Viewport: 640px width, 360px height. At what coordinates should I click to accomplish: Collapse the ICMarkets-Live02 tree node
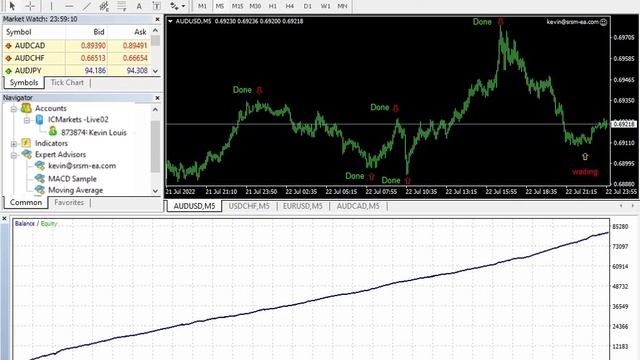[27, 120]
